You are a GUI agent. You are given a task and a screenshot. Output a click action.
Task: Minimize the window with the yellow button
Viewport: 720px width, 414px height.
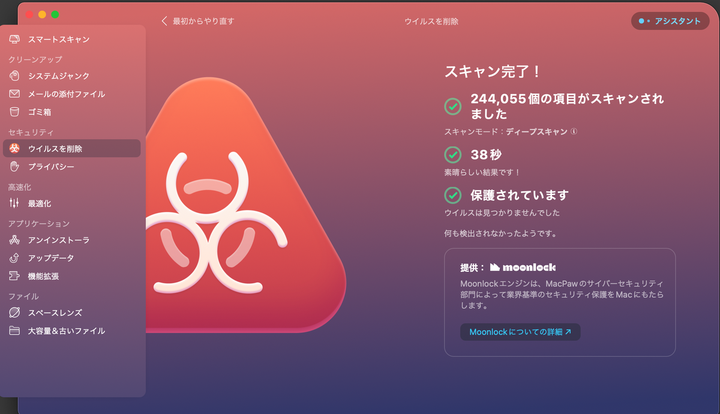coord(42,14)
